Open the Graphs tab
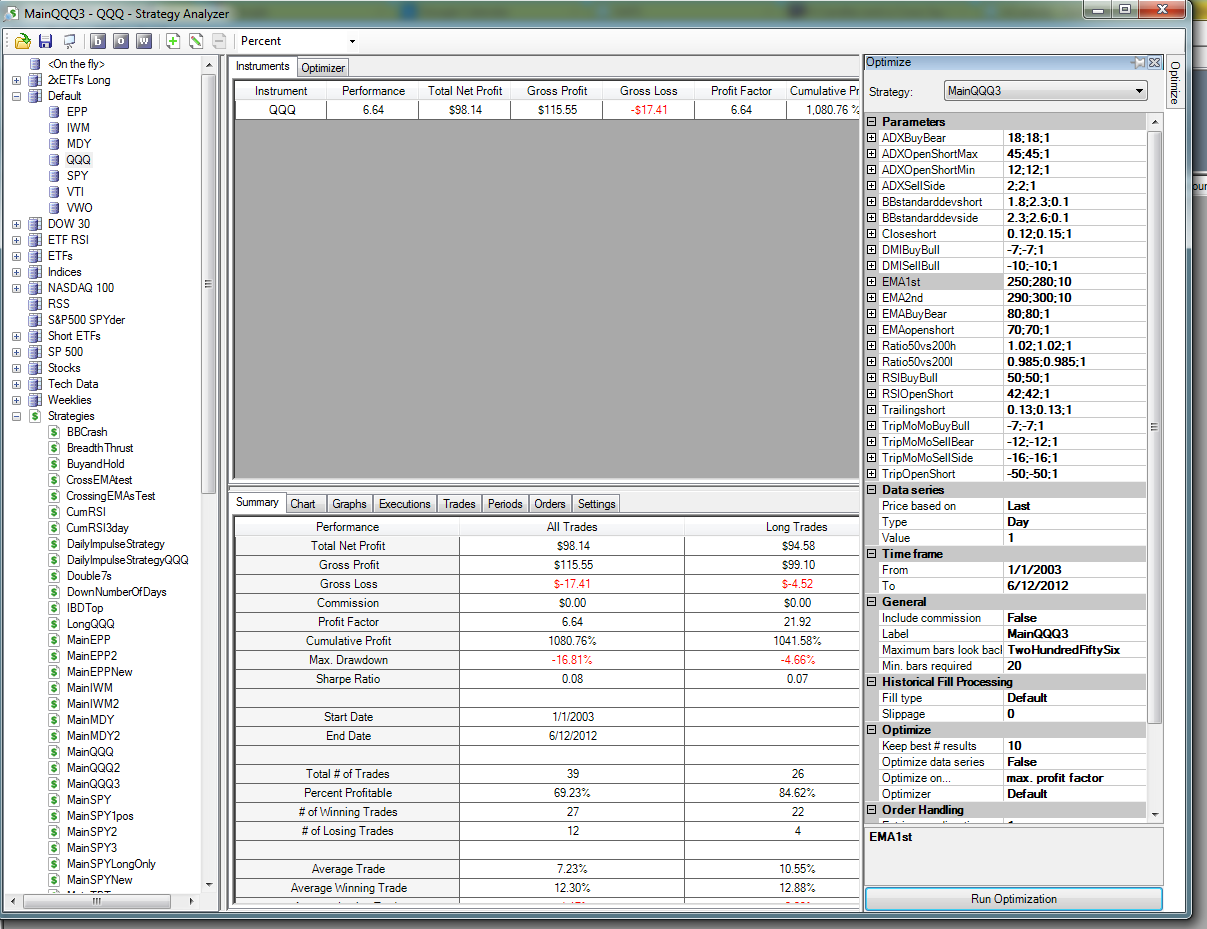 [x=349, y=504]
